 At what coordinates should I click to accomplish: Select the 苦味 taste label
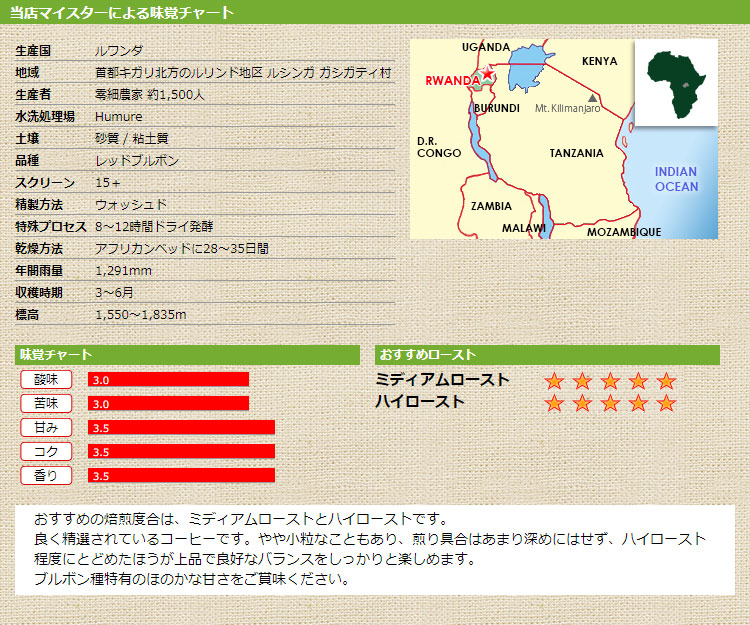(46, 403)
